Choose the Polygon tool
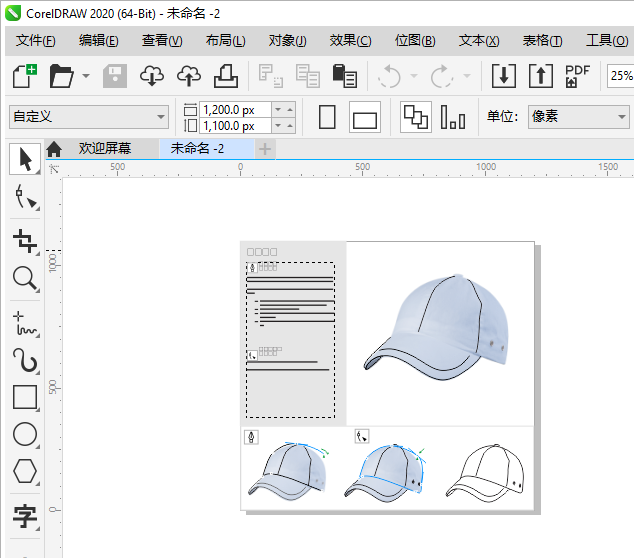The image size is (634, 558). coord(24,471)
